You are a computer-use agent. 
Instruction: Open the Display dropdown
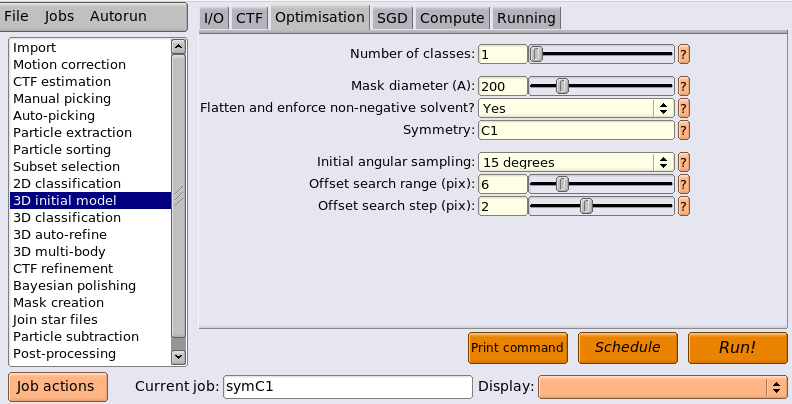[x=663, y=387]
